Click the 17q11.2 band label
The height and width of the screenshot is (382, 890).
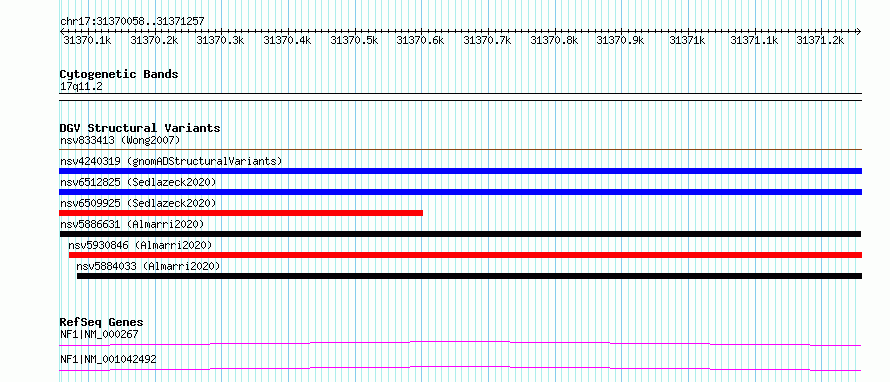click(x=81, y=87)
